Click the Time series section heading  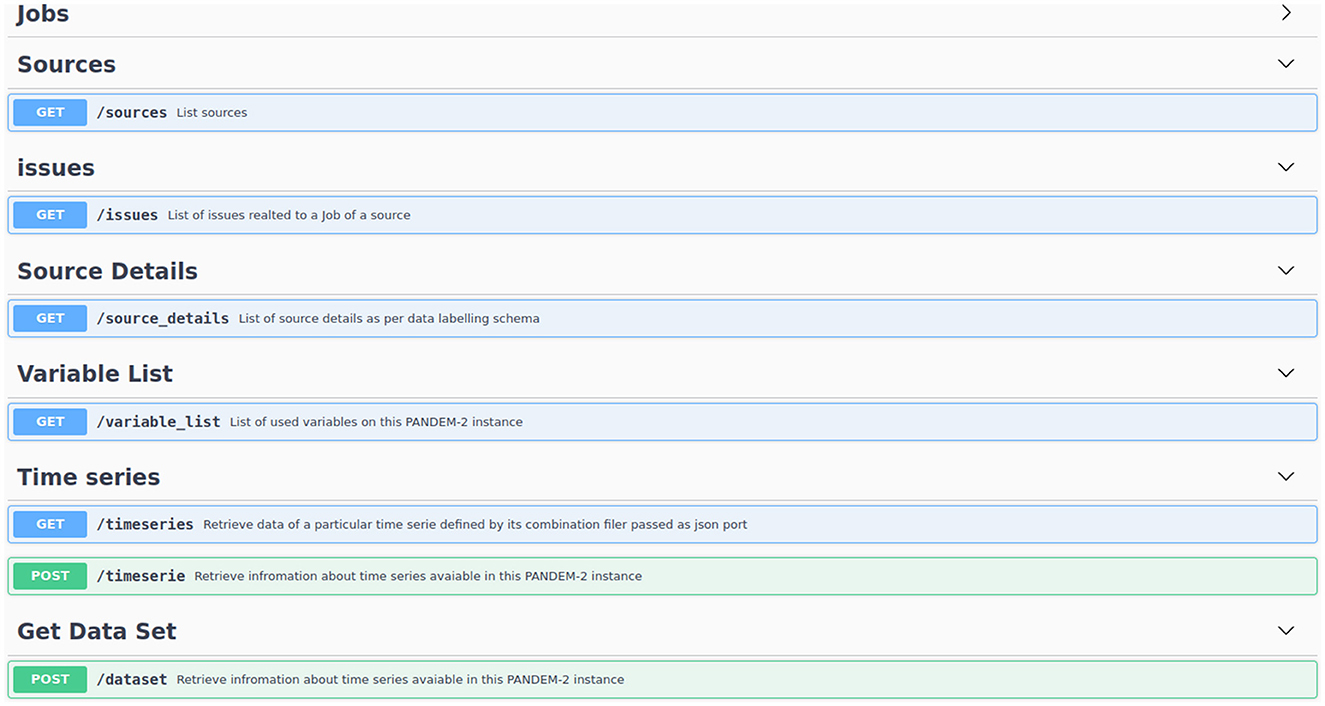point(88,477)
